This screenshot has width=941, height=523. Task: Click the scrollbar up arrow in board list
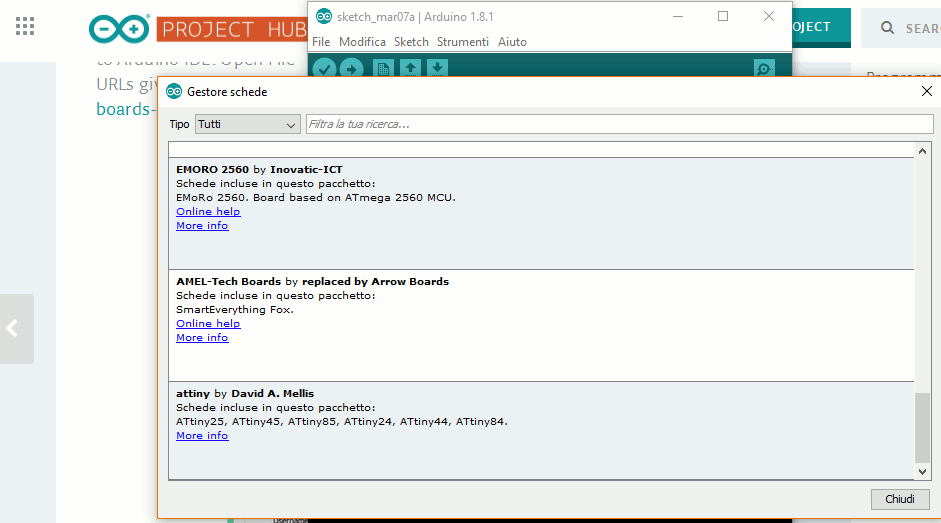(x=922, y=151)
